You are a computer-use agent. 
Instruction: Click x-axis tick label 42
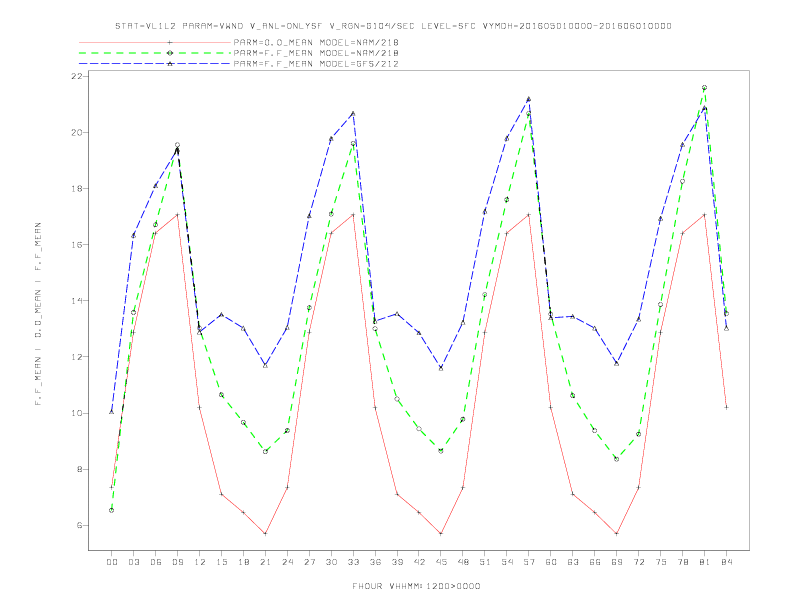point(419,562)
